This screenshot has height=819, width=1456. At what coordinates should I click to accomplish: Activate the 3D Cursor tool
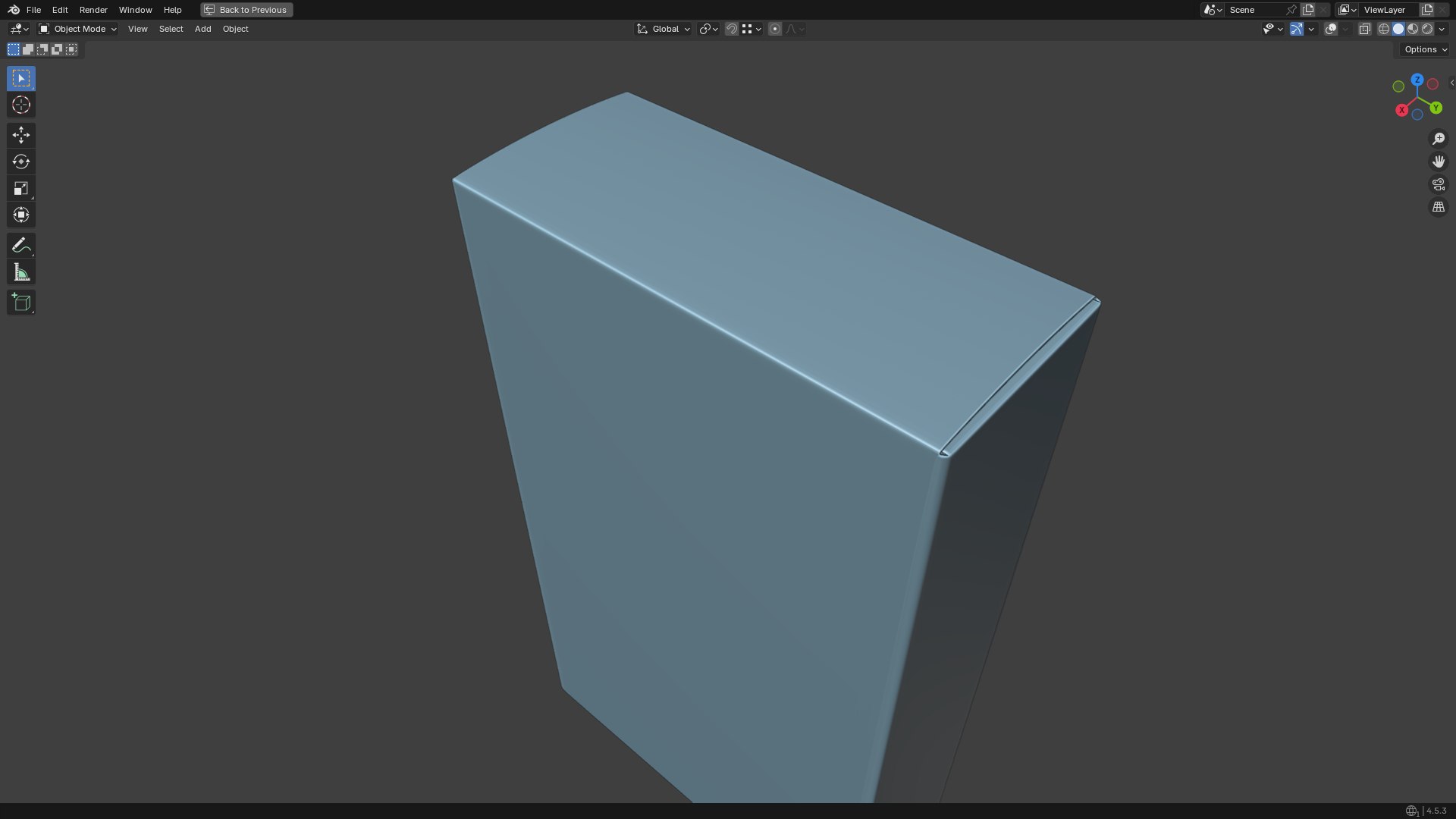pos(21,105)
